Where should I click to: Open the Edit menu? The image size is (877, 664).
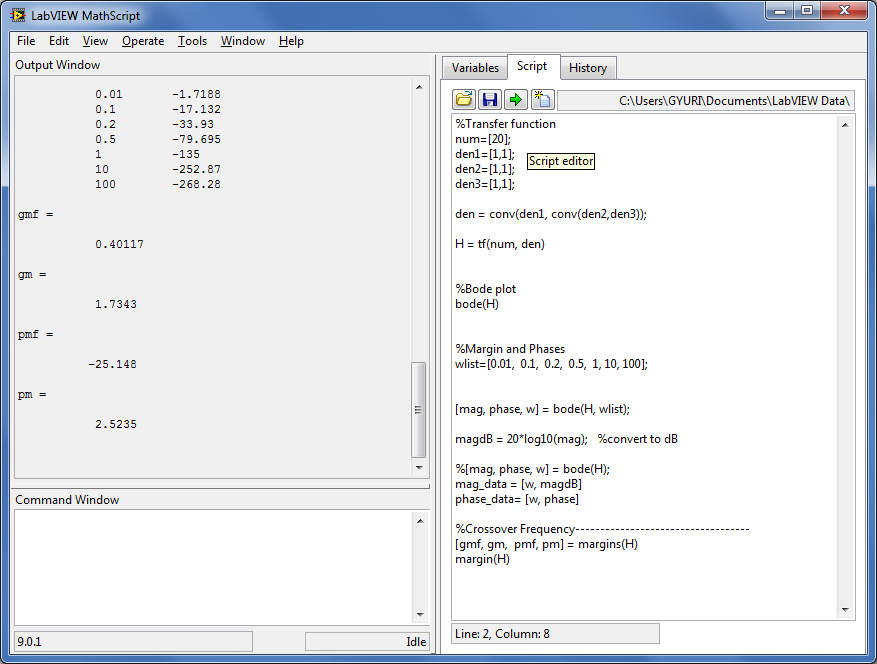point(59,41)
